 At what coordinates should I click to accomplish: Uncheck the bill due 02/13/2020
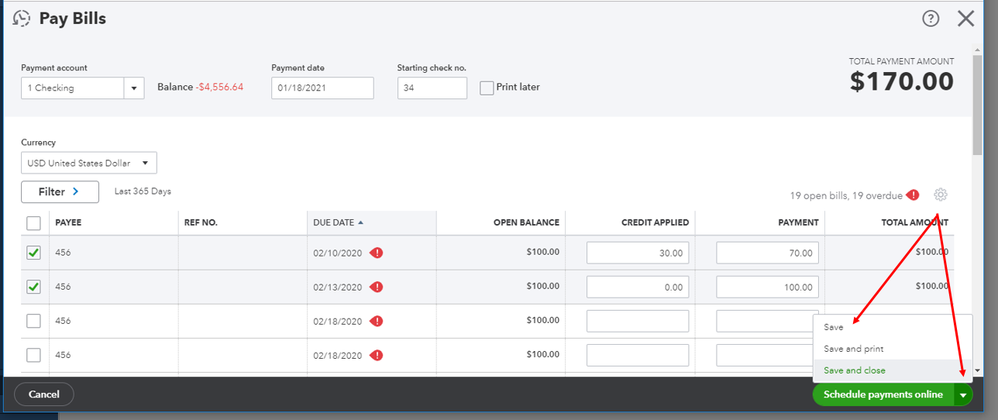pyautogui.click(x=34, y=287)
